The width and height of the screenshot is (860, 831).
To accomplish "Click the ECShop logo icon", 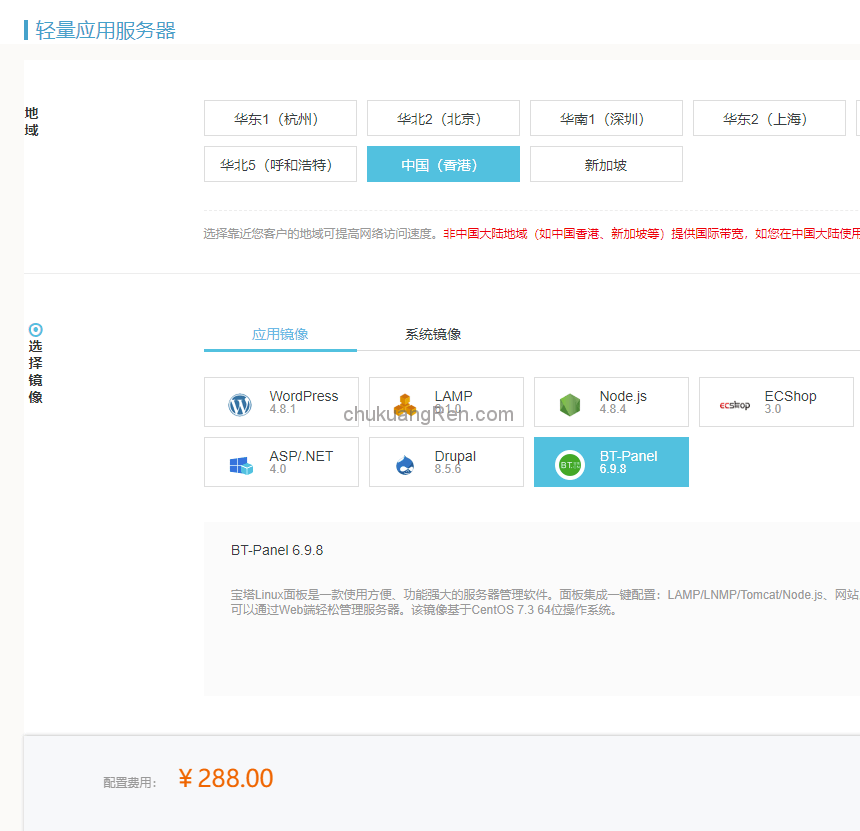I will click(x=735, y=405).
